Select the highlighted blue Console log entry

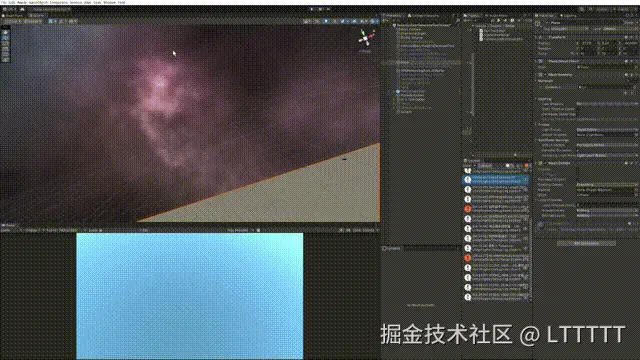click(496, 180)
